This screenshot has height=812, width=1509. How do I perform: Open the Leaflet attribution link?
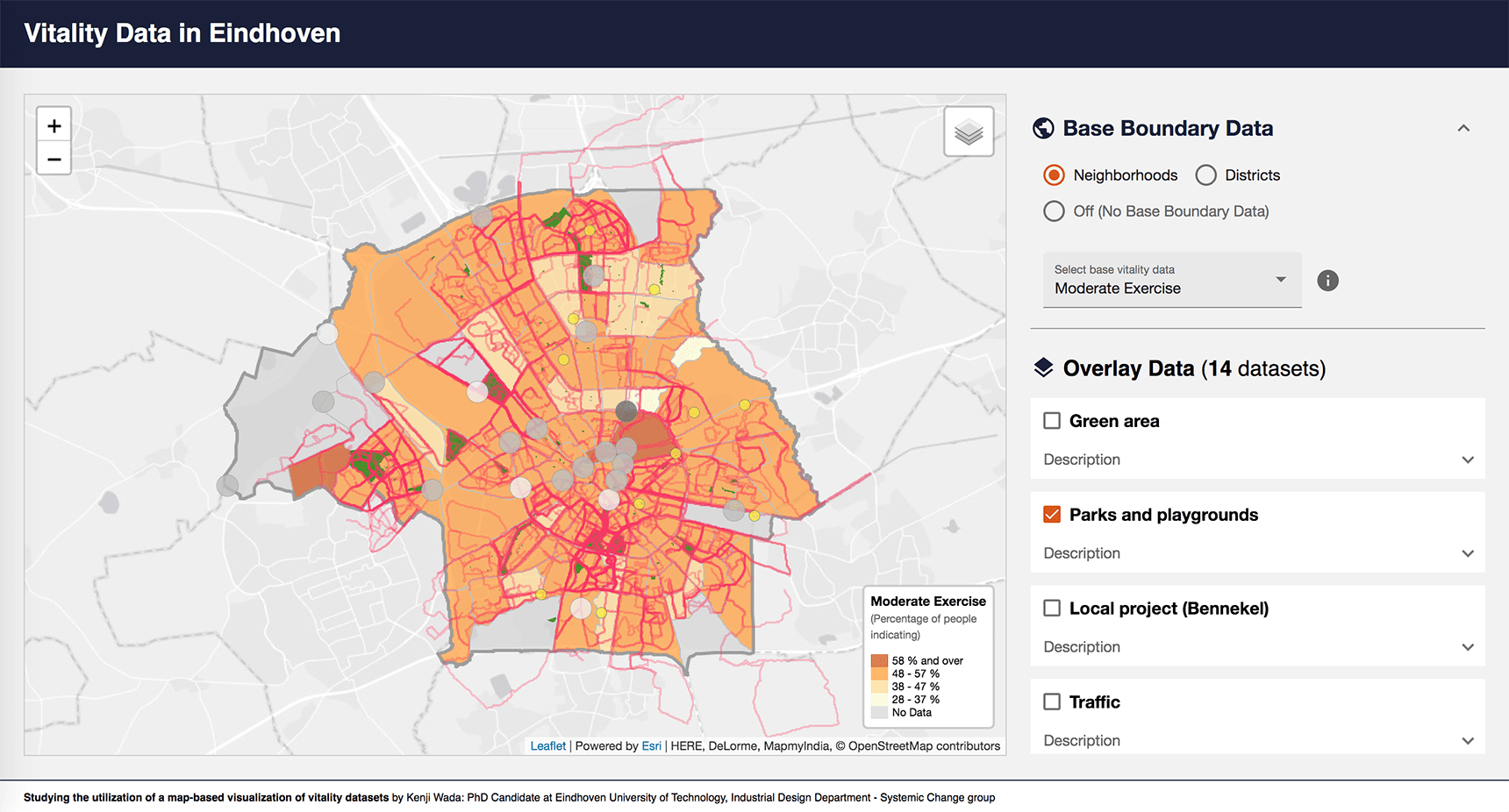547,746
